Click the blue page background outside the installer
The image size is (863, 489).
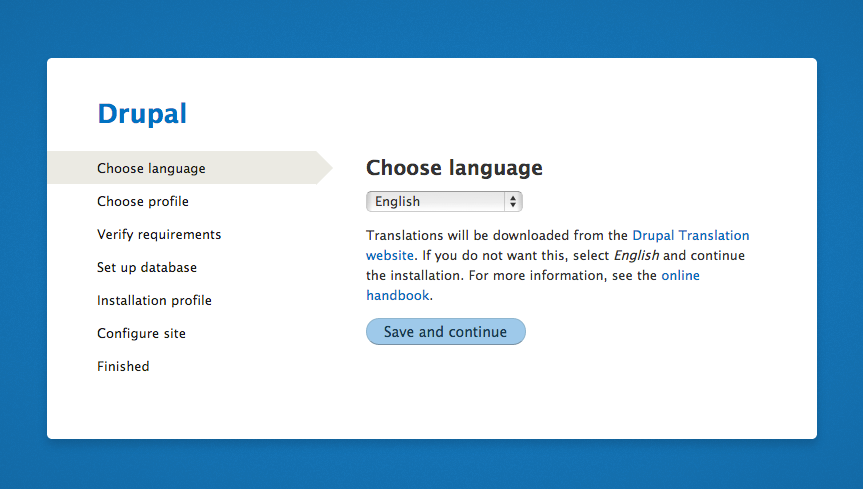click(x=430, y=25)
